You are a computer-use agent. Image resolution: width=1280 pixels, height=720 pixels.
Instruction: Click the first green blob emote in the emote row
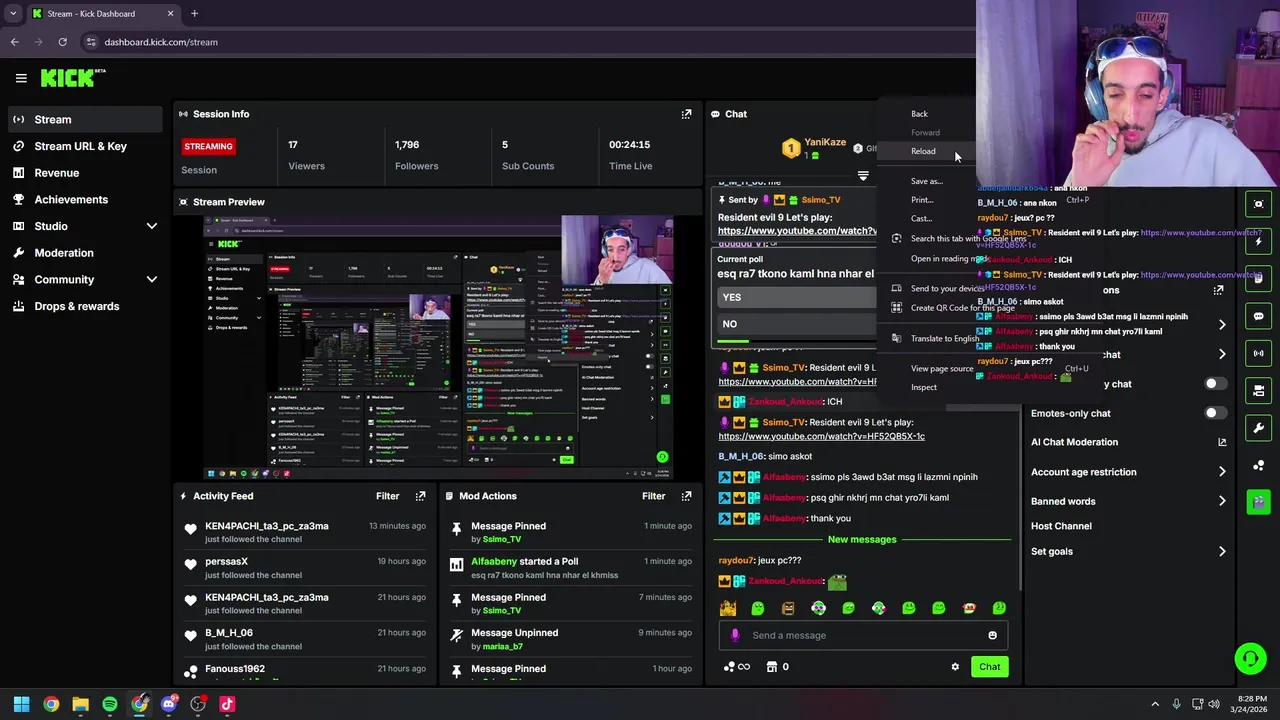click(x=758, y=608)
